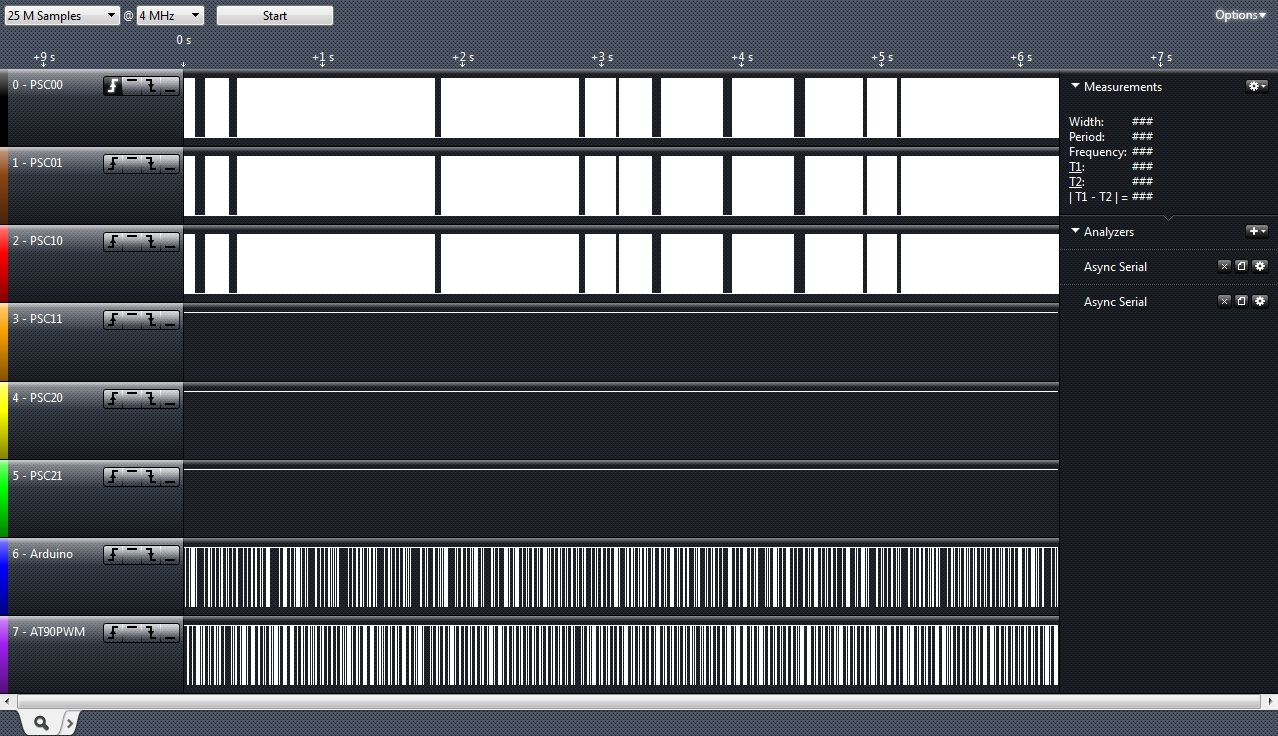1278x736 pixels.
Task: Remove the first Async Serial analyzer
Action: [1224, 267]
